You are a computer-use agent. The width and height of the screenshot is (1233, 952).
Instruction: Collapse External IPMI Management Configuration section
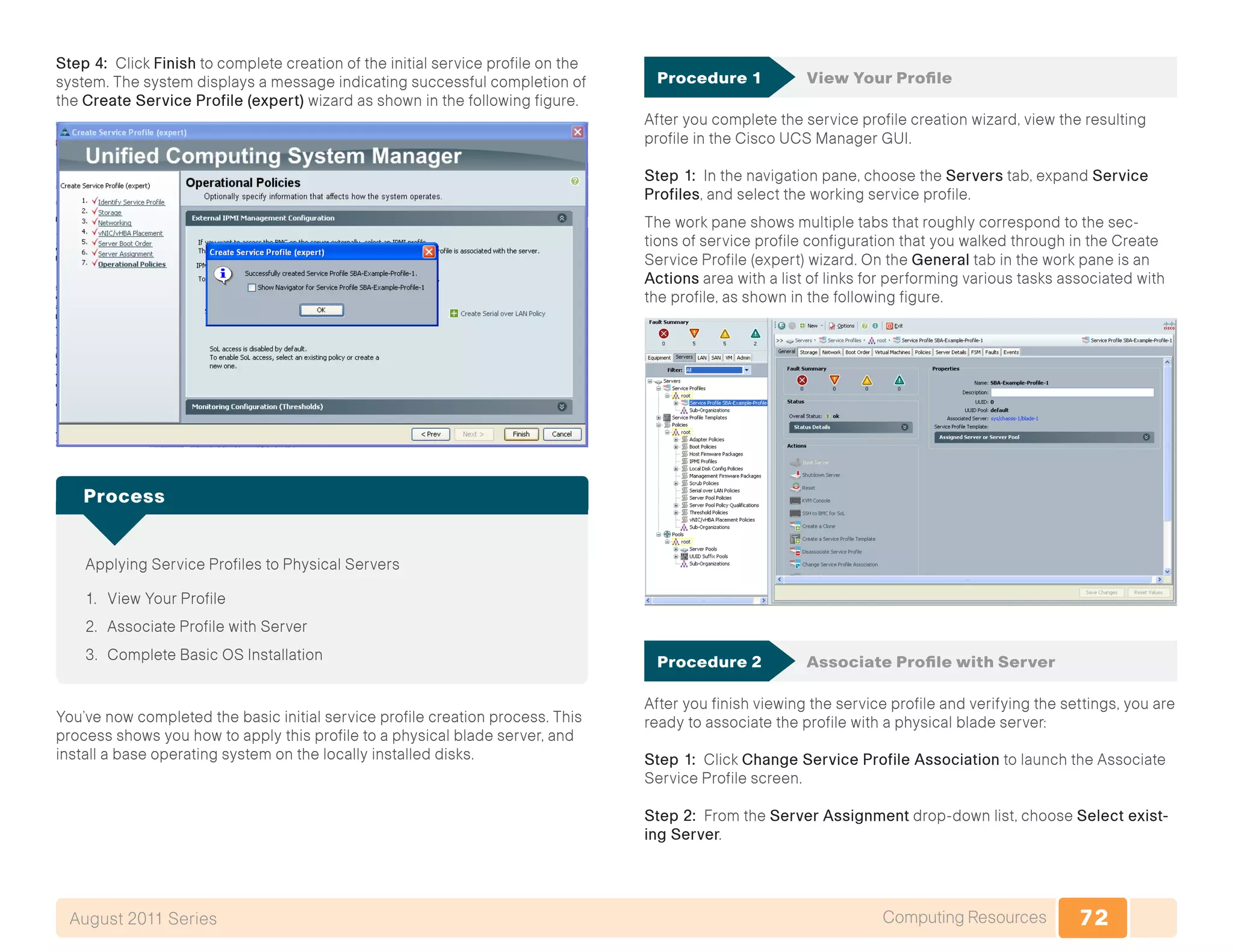point(562,218)
